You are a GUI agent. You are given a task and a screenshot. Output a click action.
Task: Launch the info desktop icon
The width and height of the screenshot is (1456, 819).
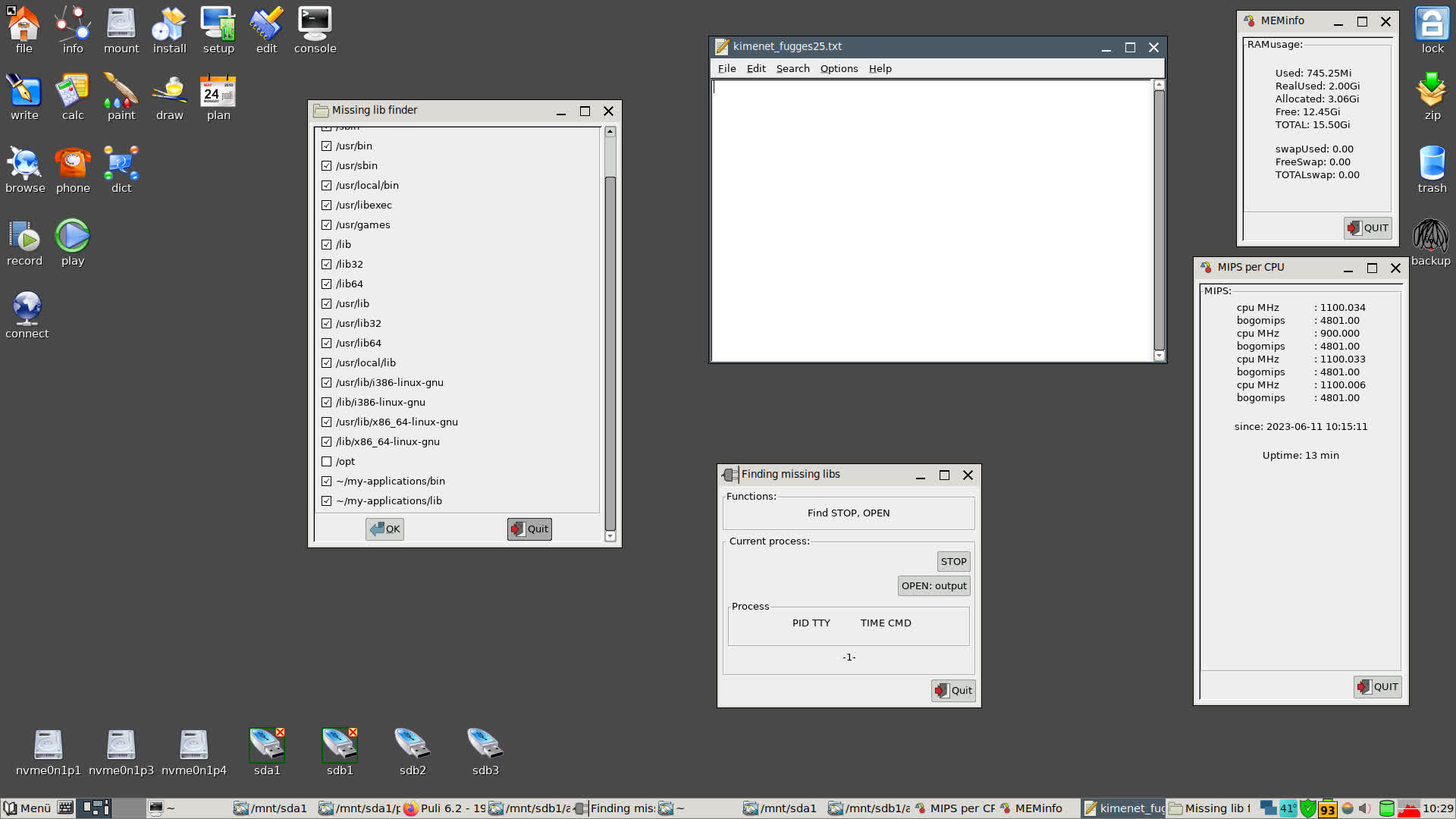point(73,30)
